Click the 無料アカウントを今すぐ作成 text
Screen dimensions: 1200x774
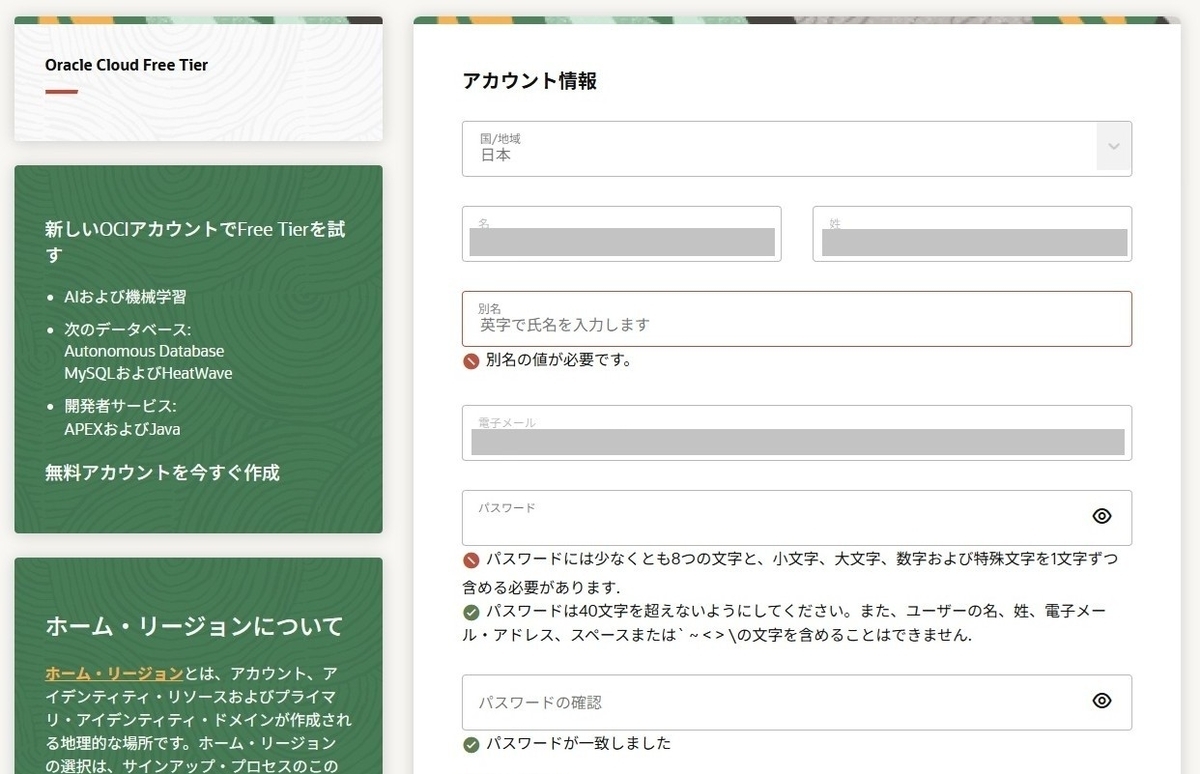[x=162, y=472]
